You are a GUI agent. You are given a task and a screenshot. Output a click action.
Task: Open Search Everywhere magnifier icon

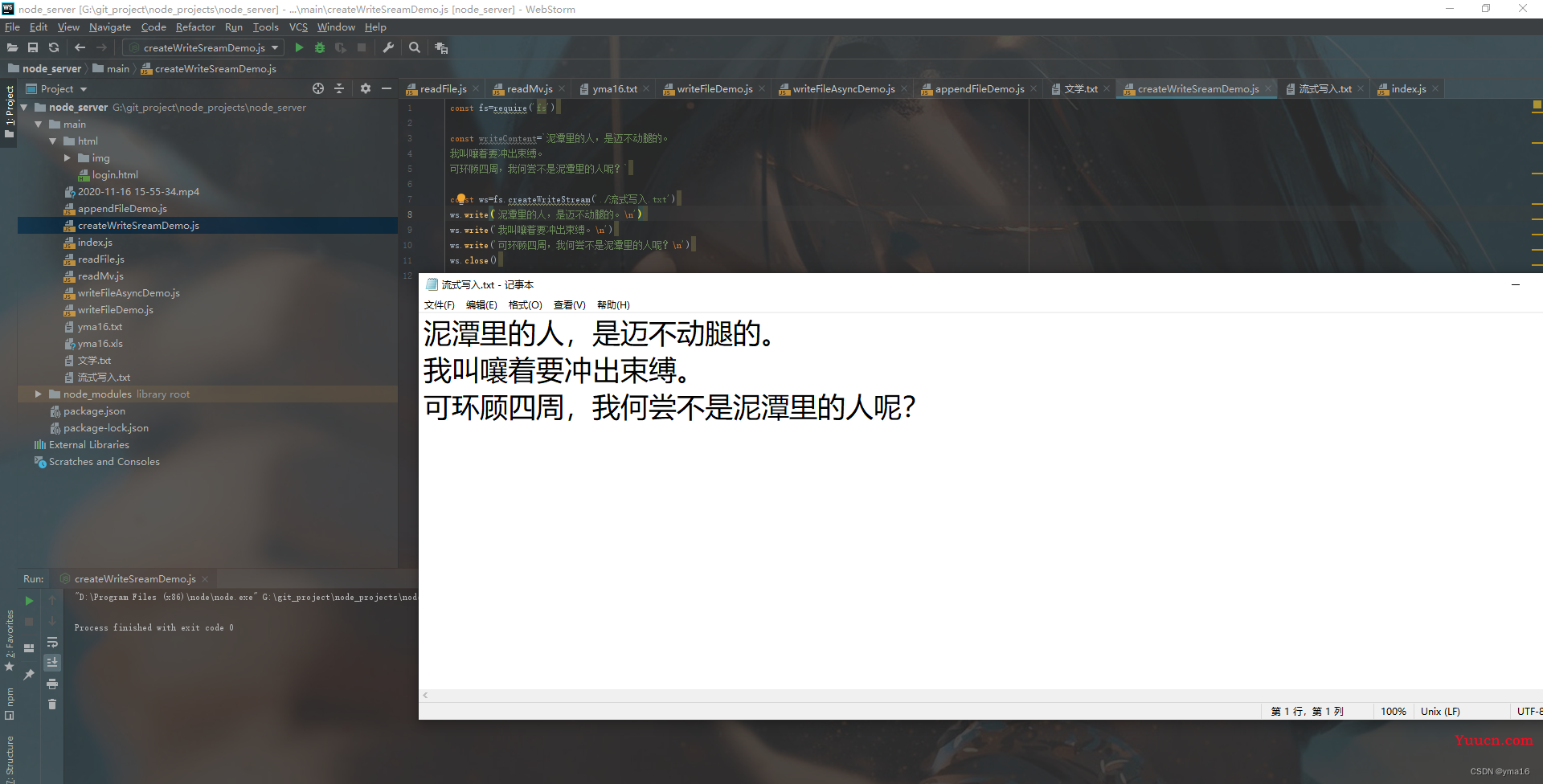point(415,47)
